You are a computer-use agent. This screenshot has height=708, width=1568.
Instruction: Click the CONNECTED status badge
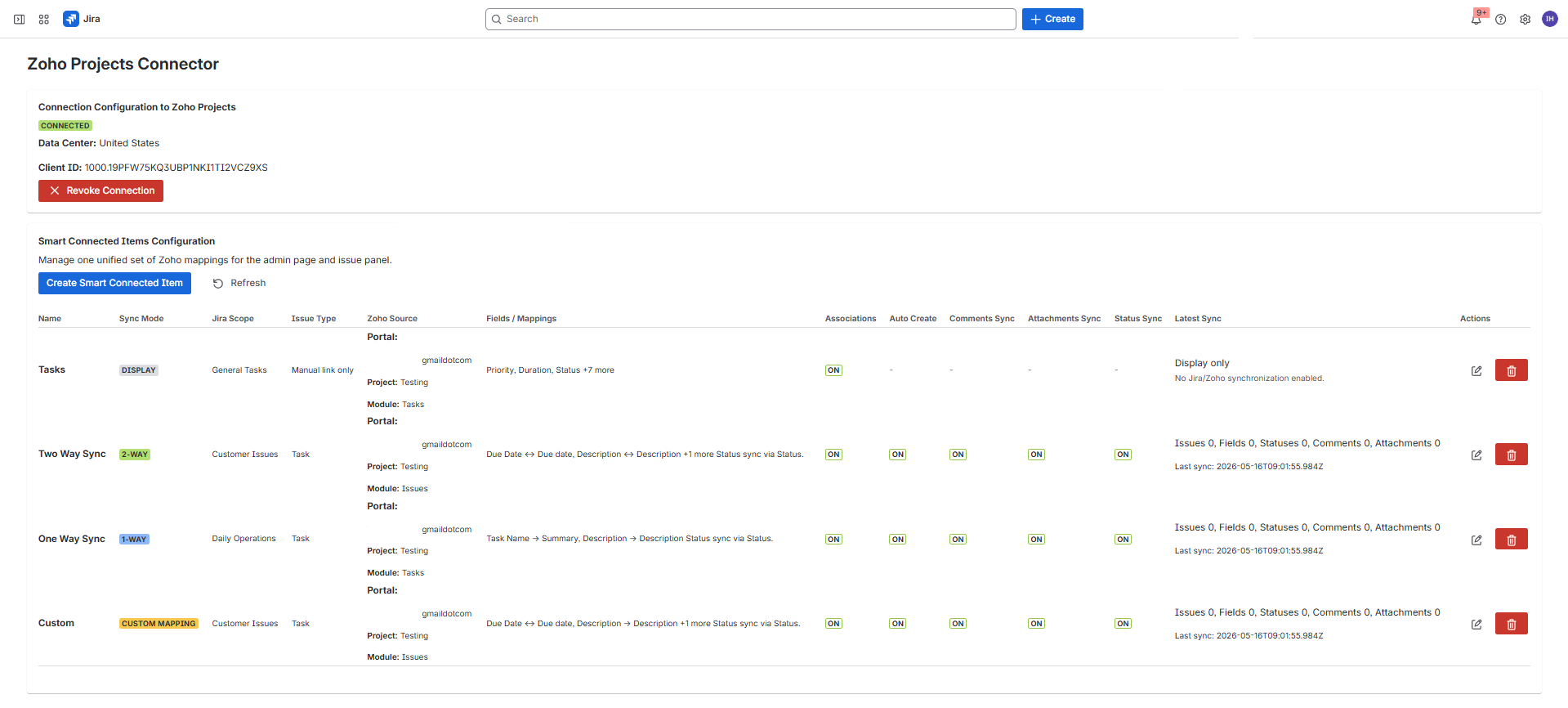pos(65,126)
